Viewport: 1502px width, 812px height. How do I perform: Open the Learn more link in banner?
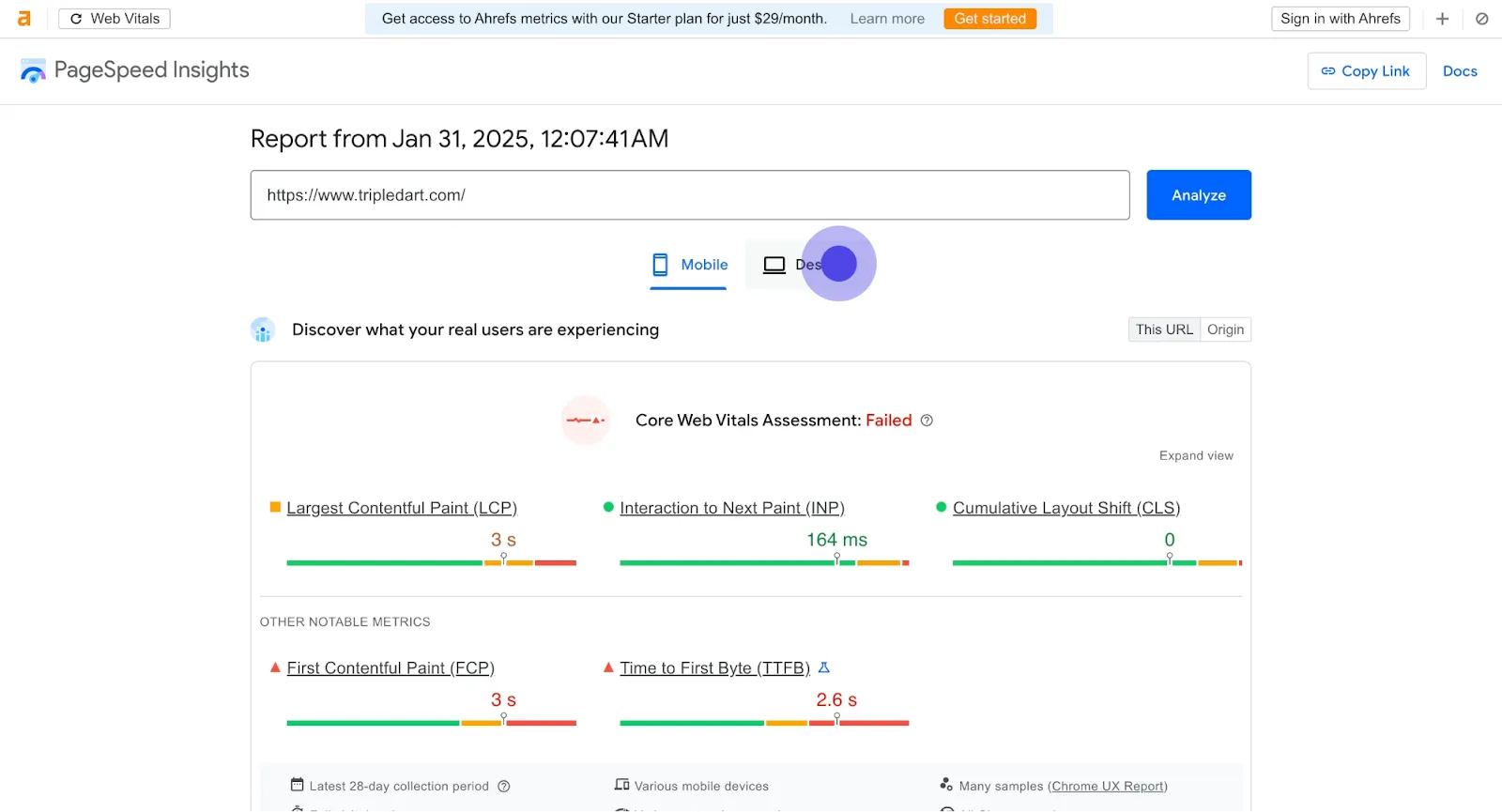[x=887, y=19]
